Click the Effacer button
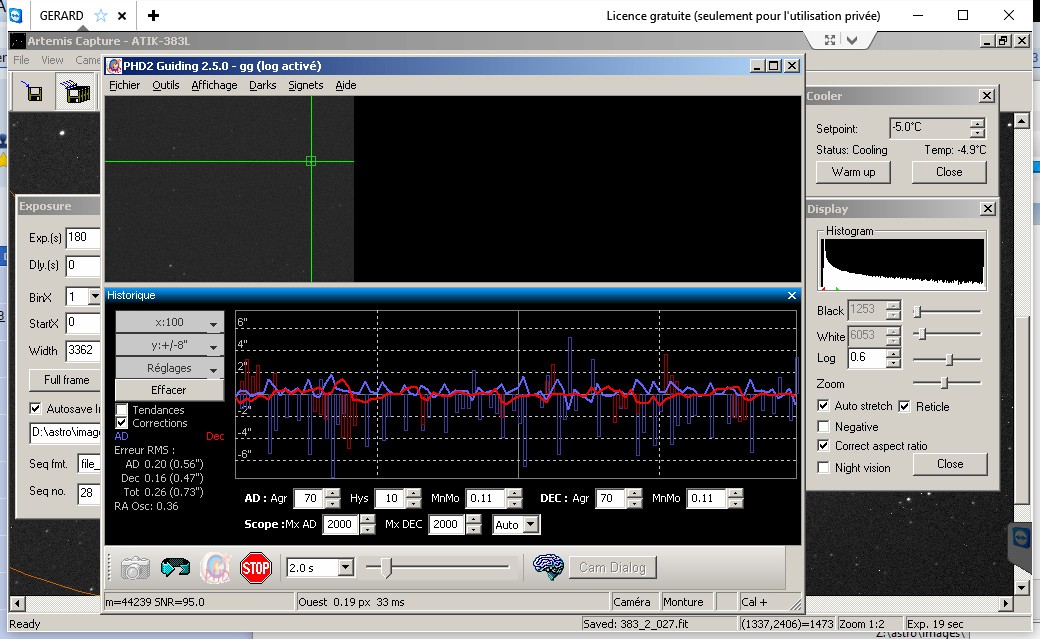Screen dimensions: 1040x639 [x=168, y=390]
